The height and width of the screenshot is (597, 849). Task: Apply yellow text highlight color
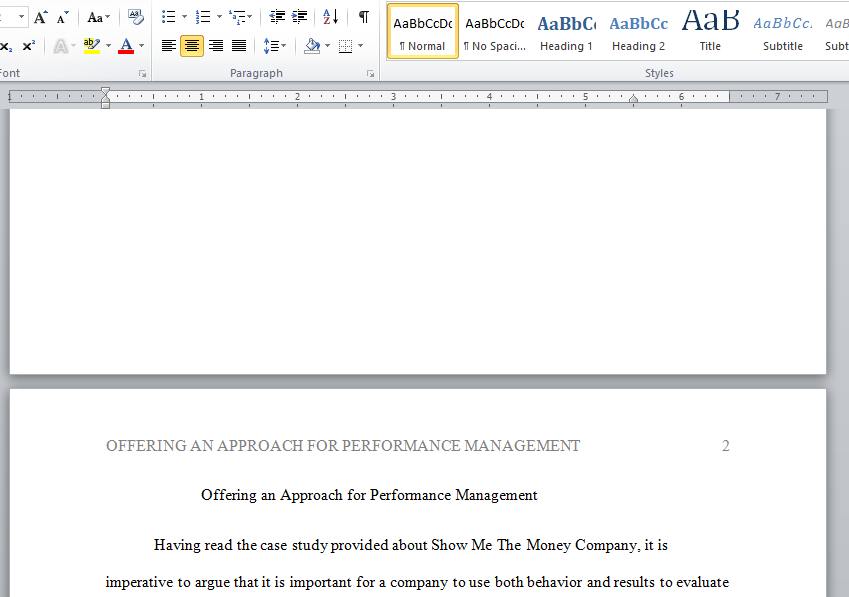click(x=92, y=46)
